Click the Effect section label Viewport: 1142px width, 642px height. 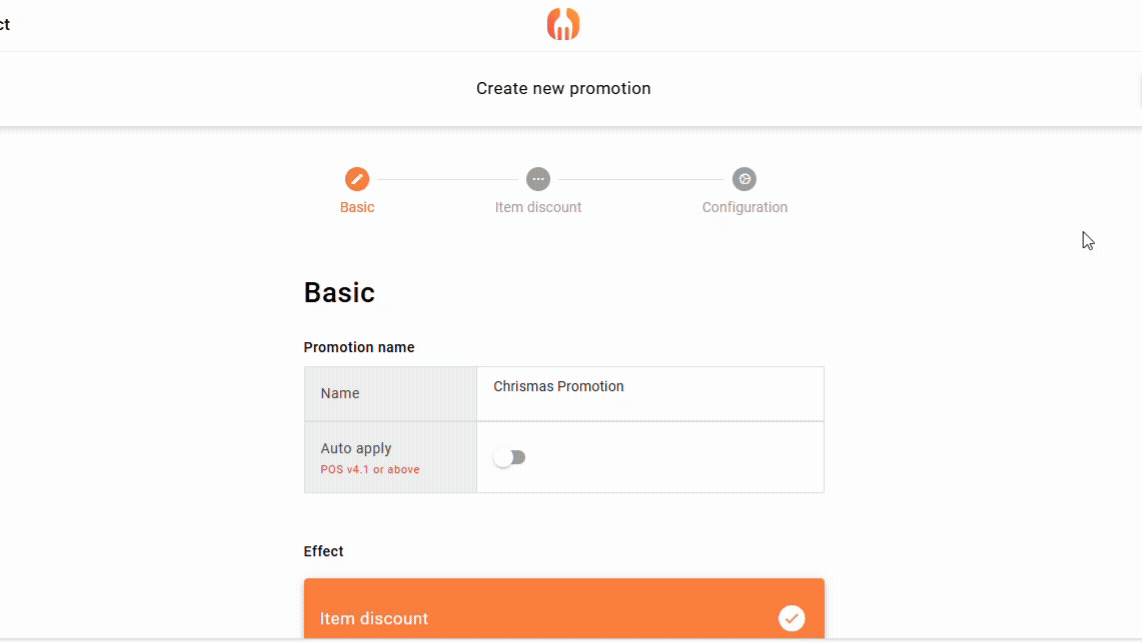[x=323, y=551]
